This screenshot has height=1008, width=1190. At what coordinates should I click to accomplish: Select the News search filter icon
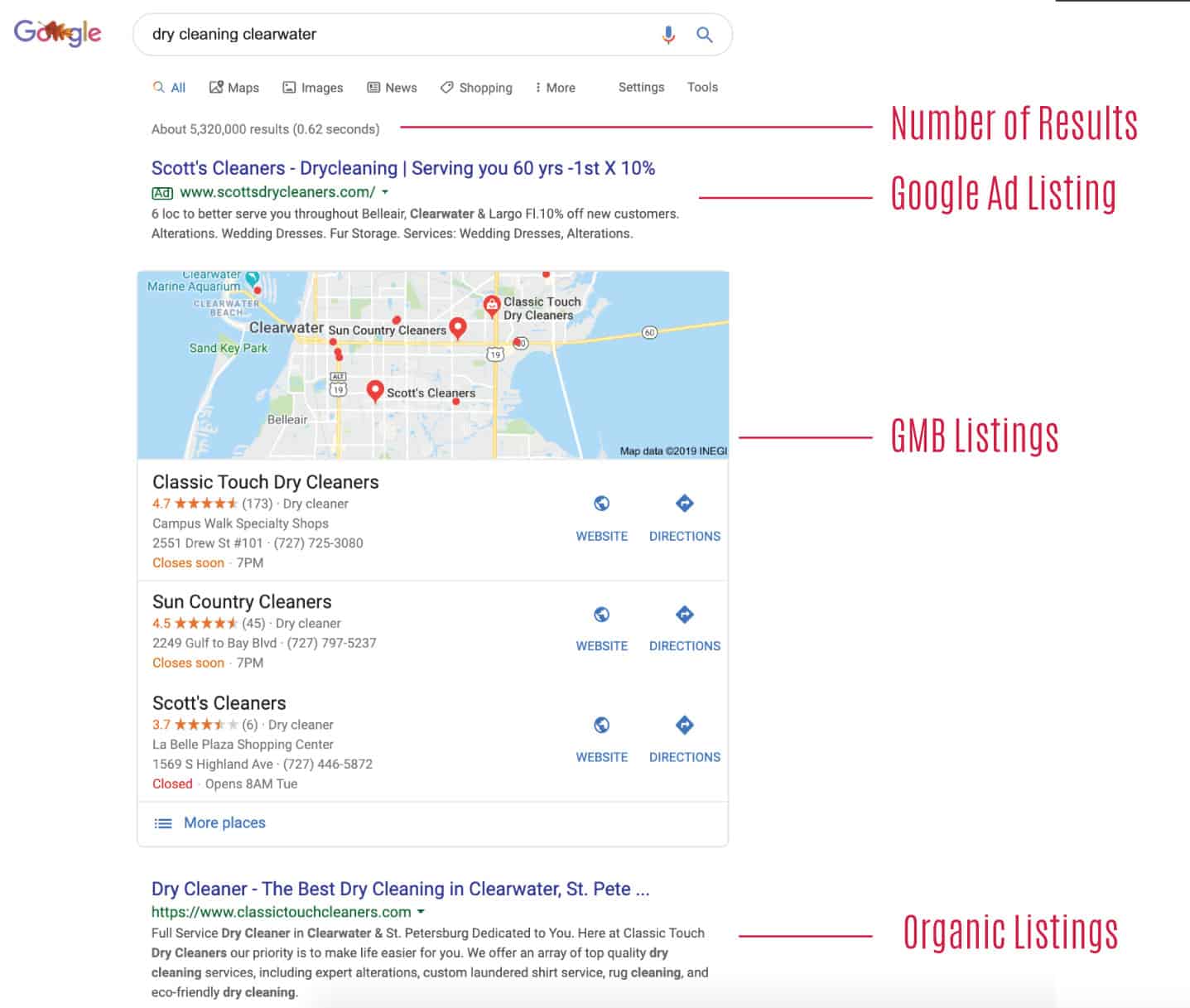pos(374,86)
